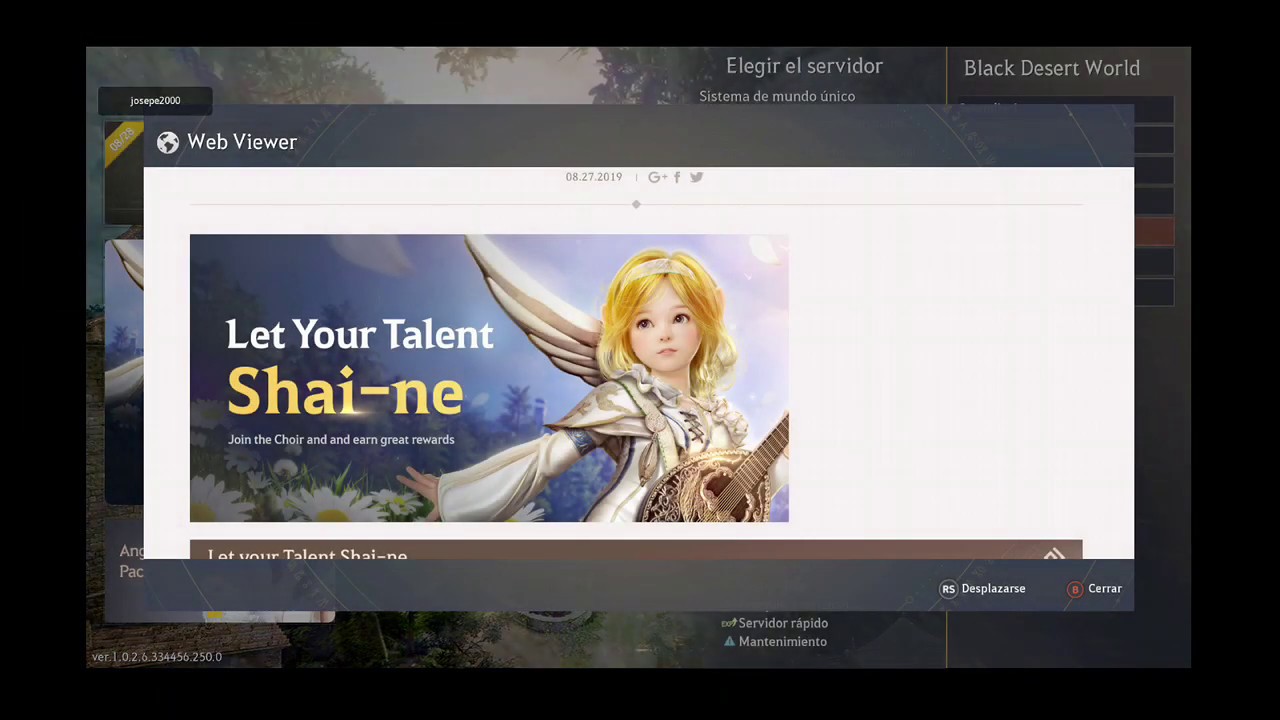The width and height of the screenshot is (1280, 720).
Task: Click the Web Viewer title text
Action: coord(242,142)
